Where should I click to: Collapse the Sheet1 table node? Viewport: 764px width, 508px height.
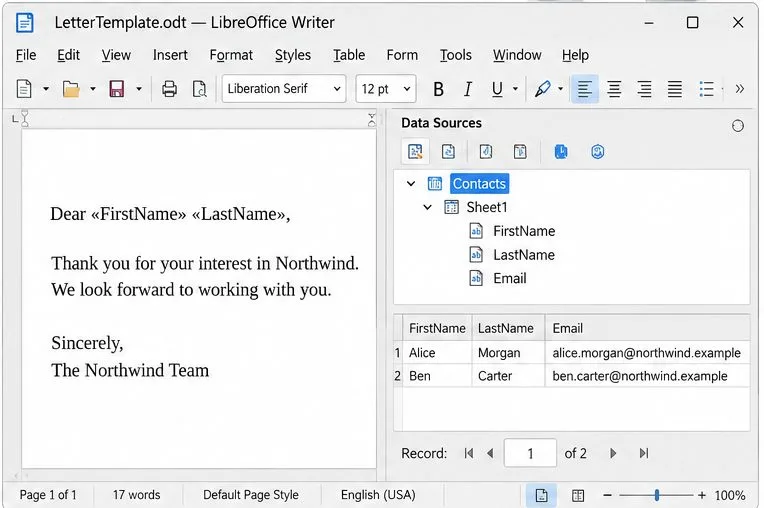427,207
